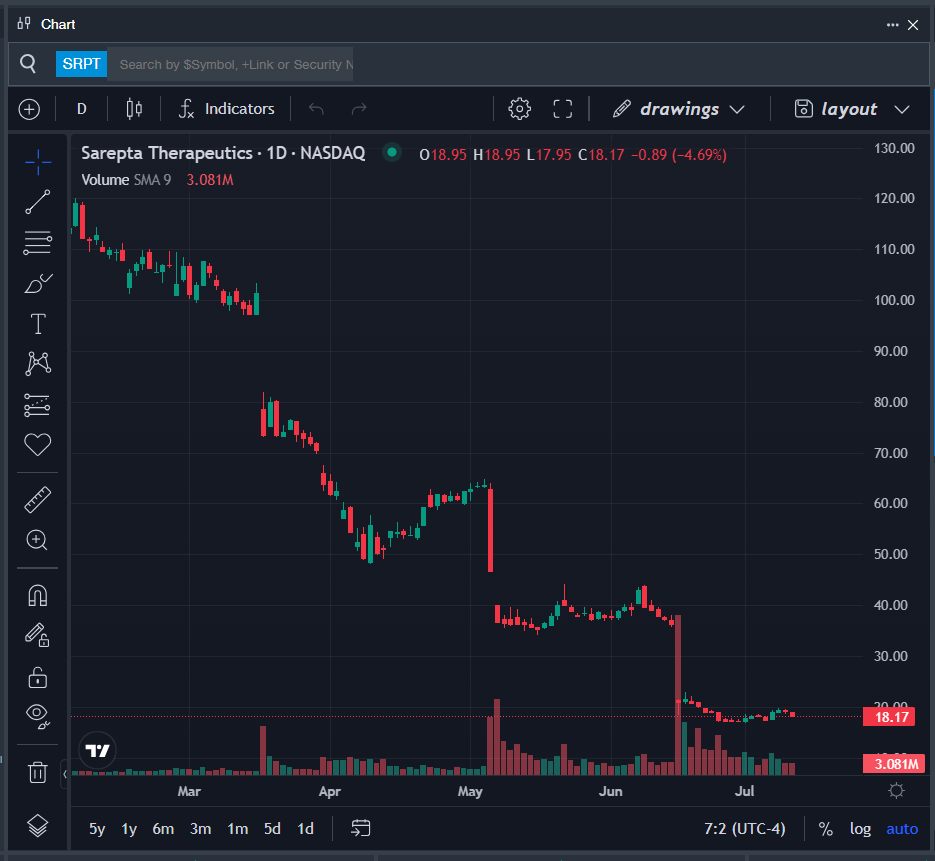Toggle percent scale mode
Image resolution: width=935 pixels, height=861 pixels.
coord(825,829)
